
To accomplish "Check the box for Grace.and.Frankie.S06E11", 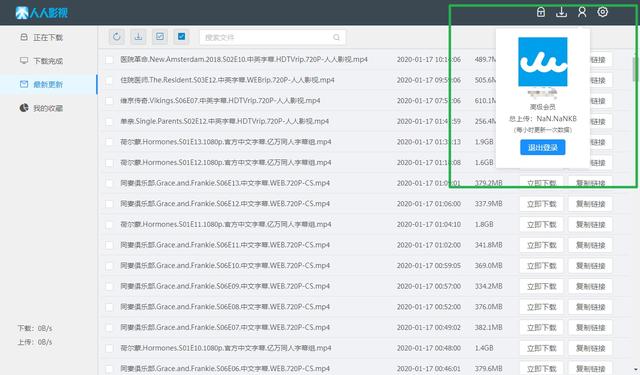I will point(109,245).
